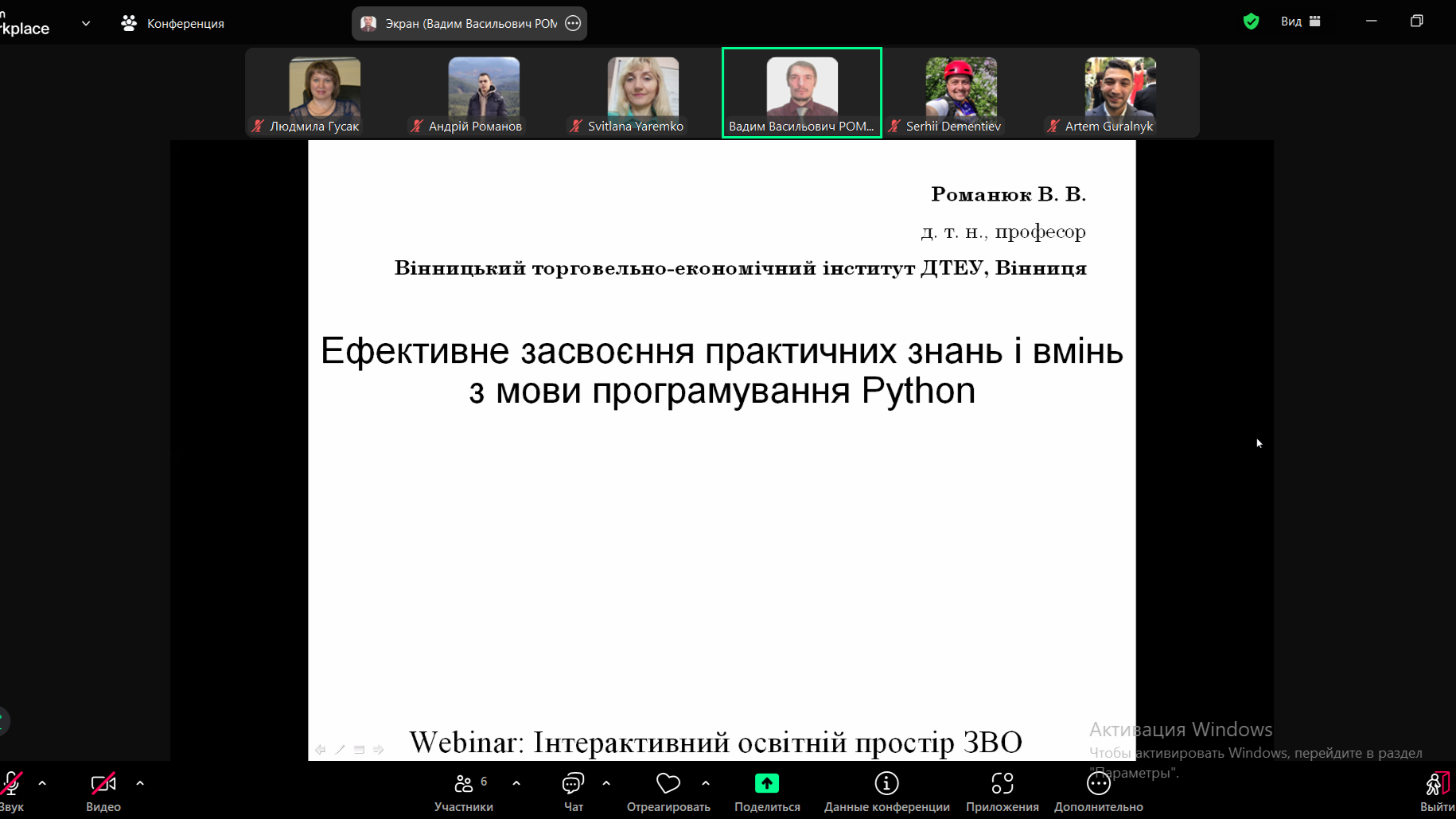Viewport: 1456px width, 819px height.
Task: Open screen share options ellipsis at top
Action: (x=573, y=23)
